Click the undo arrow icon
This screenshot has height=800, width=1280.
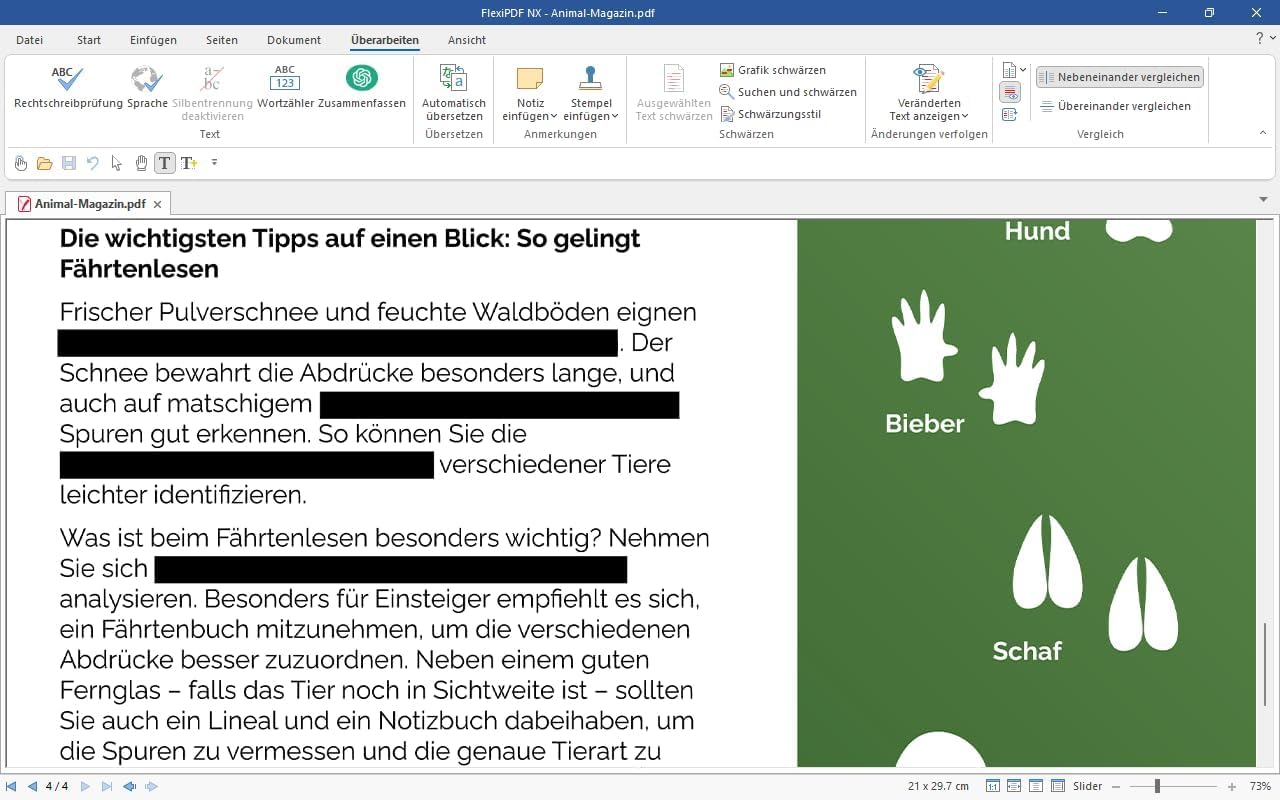click(93, 163)
